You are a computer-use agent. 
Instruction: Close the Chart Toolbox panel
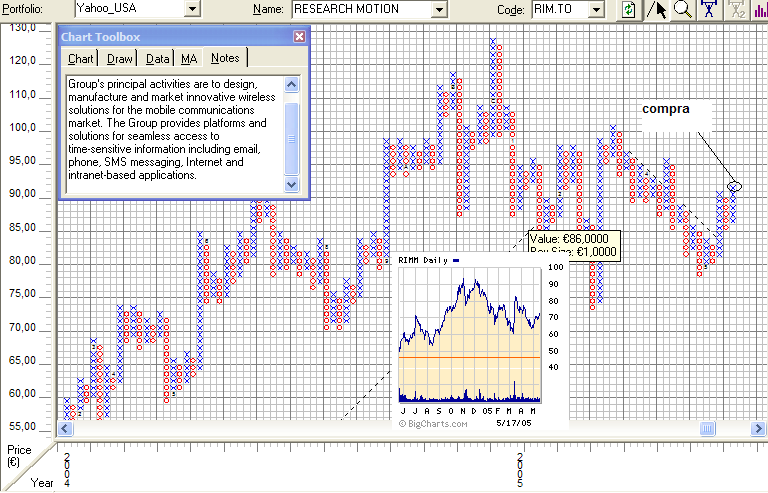tap(299, 37)
